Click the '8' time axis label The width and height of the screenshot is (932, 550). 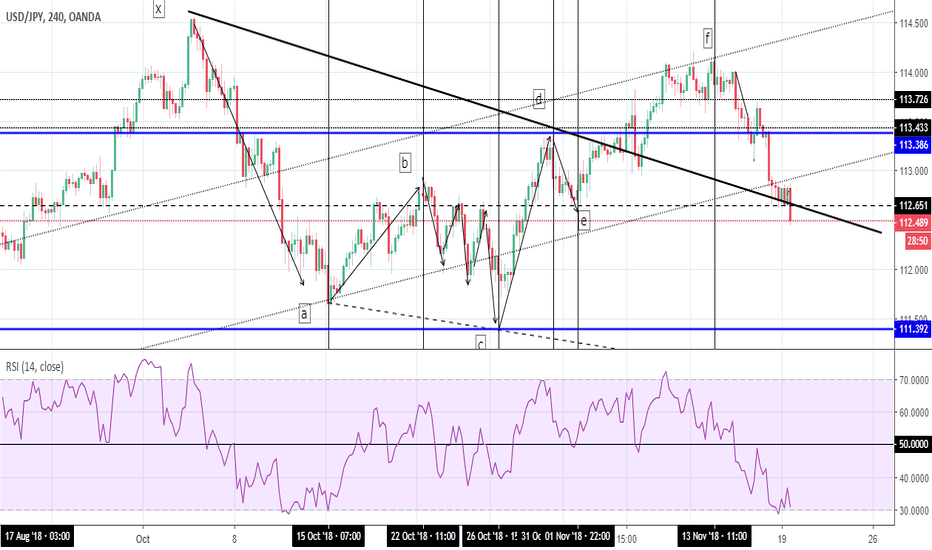(x=235, y=539)
